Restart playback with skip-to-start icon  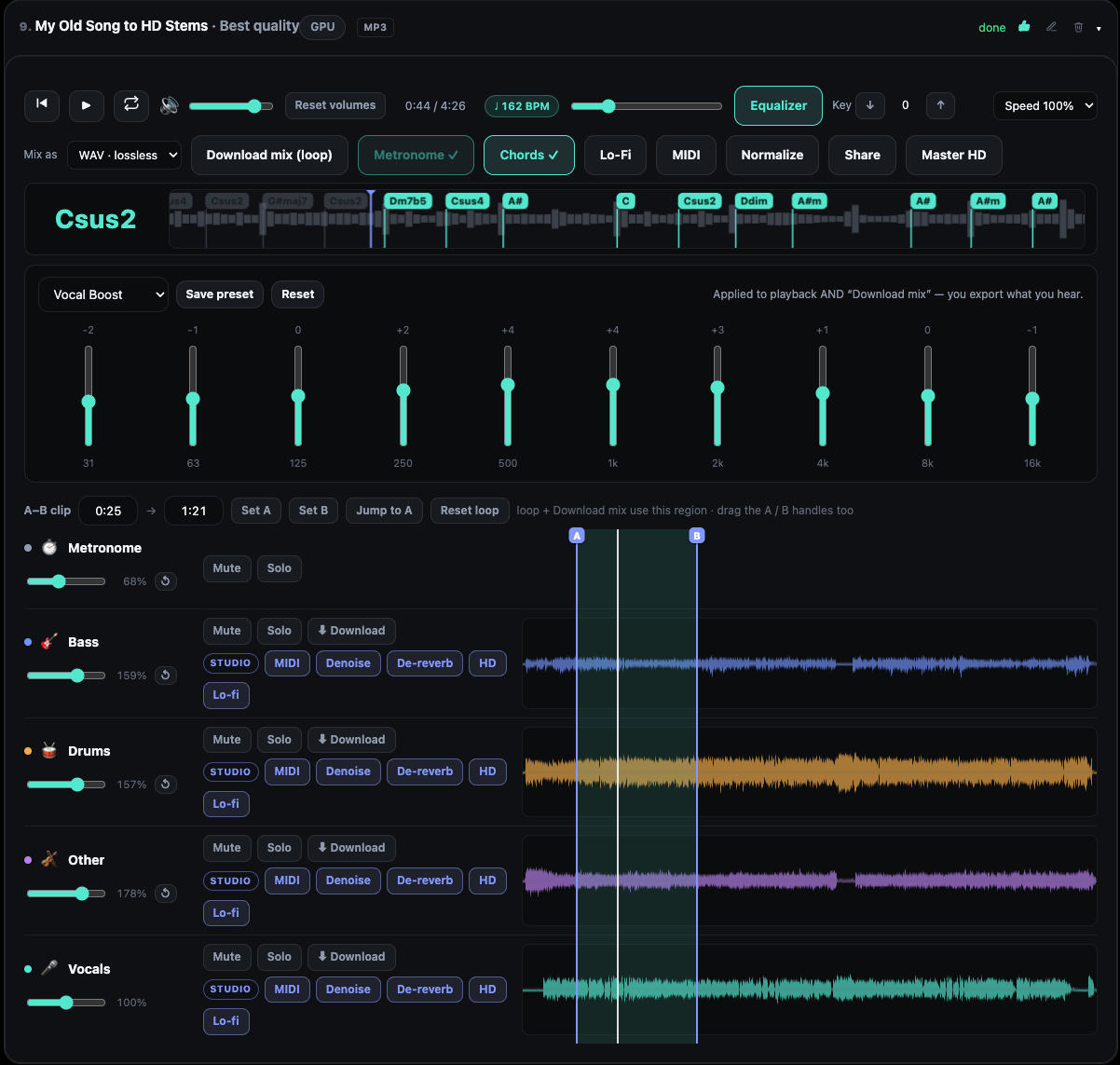point(42,105)
